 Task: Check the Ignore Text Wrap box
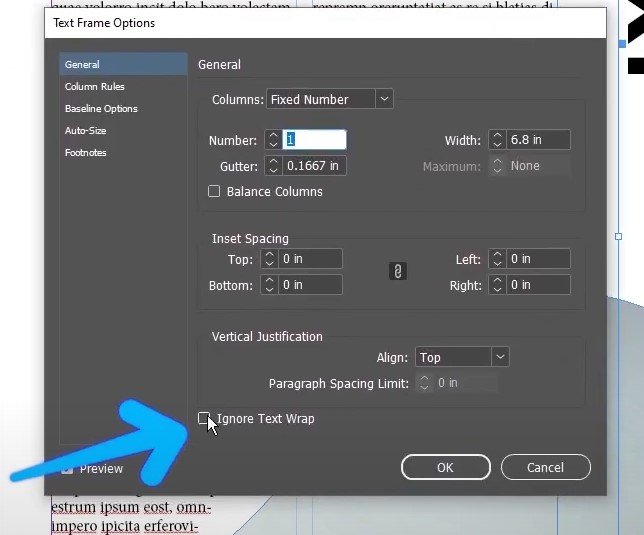(x=204, y=418)
